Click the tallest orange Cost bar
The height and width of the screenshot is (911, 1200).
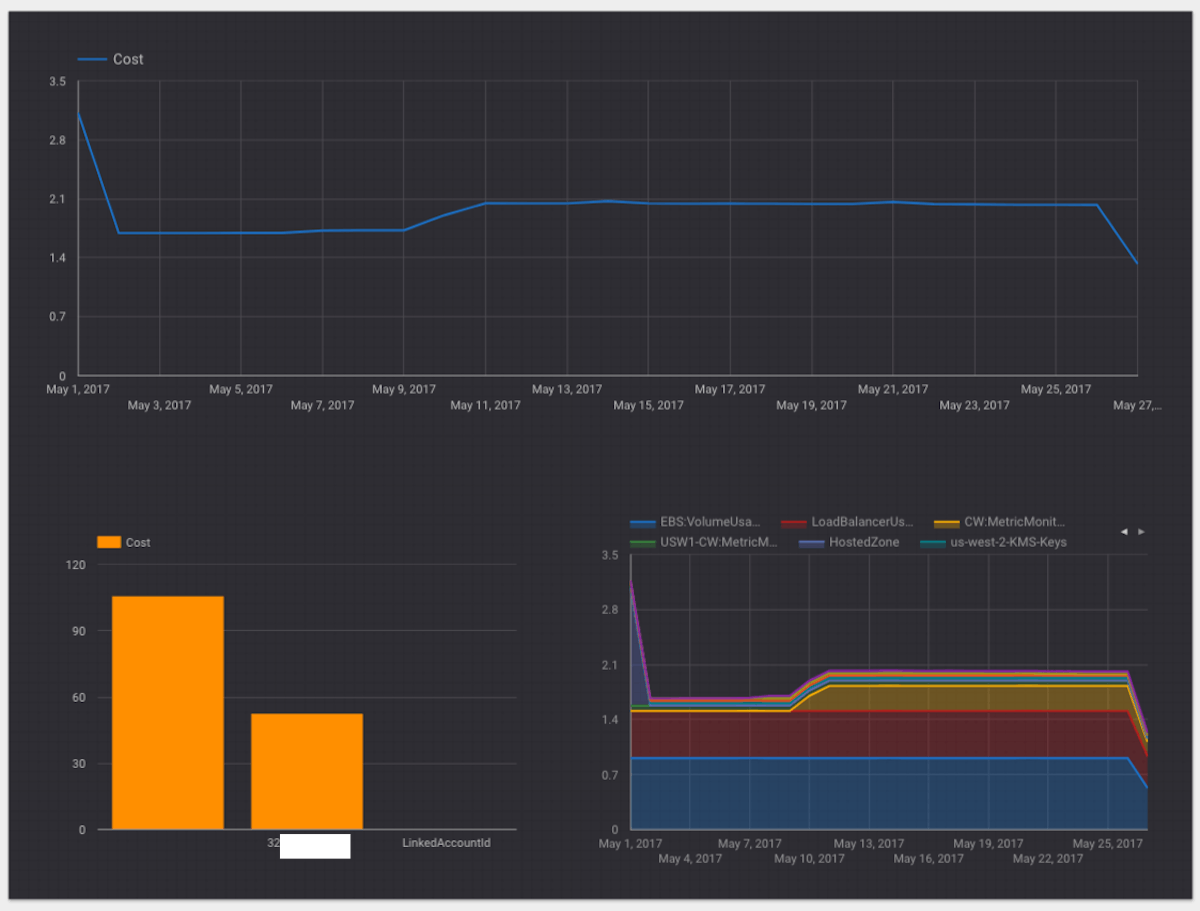pyautogui.click(x=167, y=712)
